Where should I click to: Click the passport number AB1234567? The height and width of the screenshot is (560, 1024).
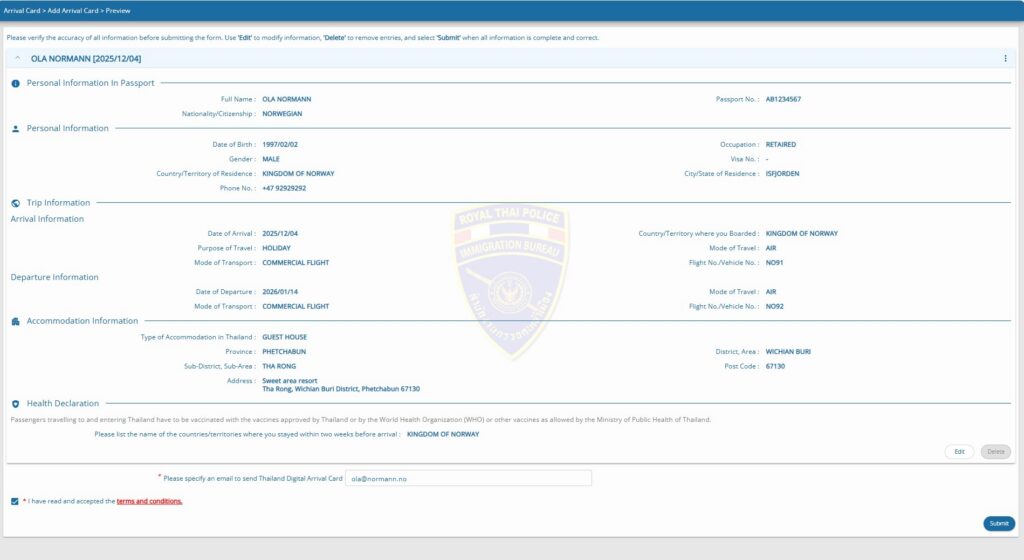[x=783, y=99]
